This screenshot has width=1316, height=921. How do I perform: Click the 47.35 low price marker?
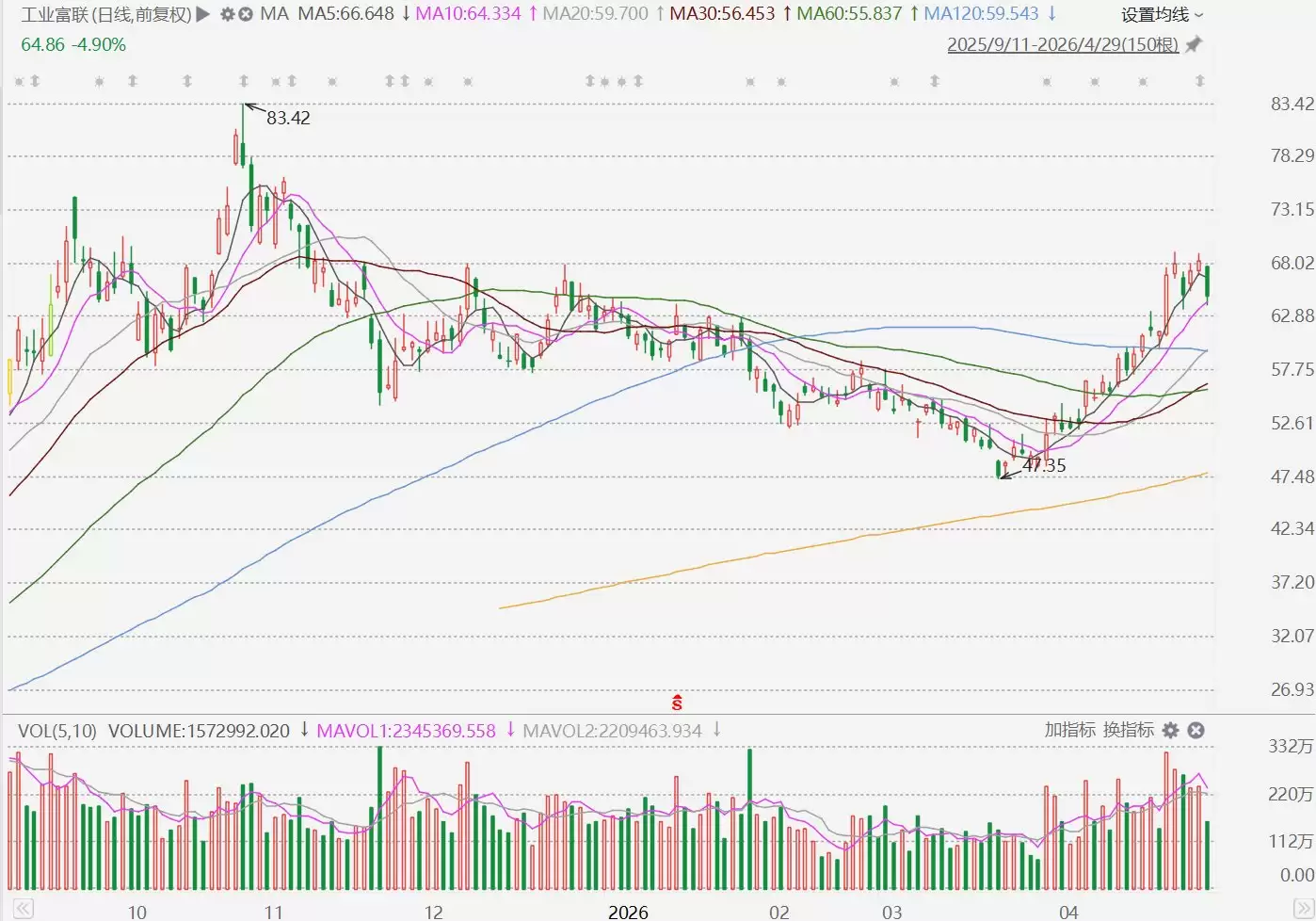1043,465
